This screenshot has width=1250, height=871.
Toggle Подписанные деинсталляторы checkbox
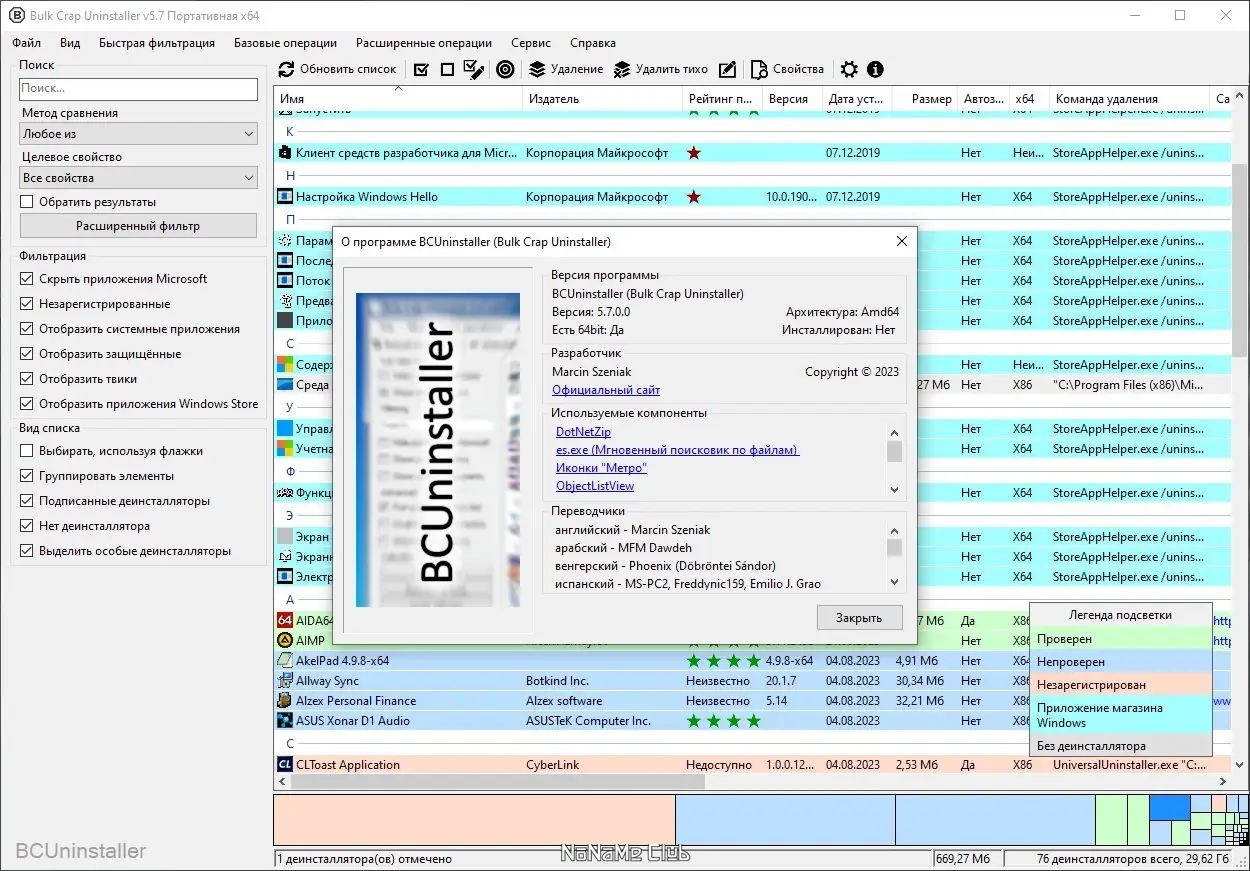(x=27, y=501)
